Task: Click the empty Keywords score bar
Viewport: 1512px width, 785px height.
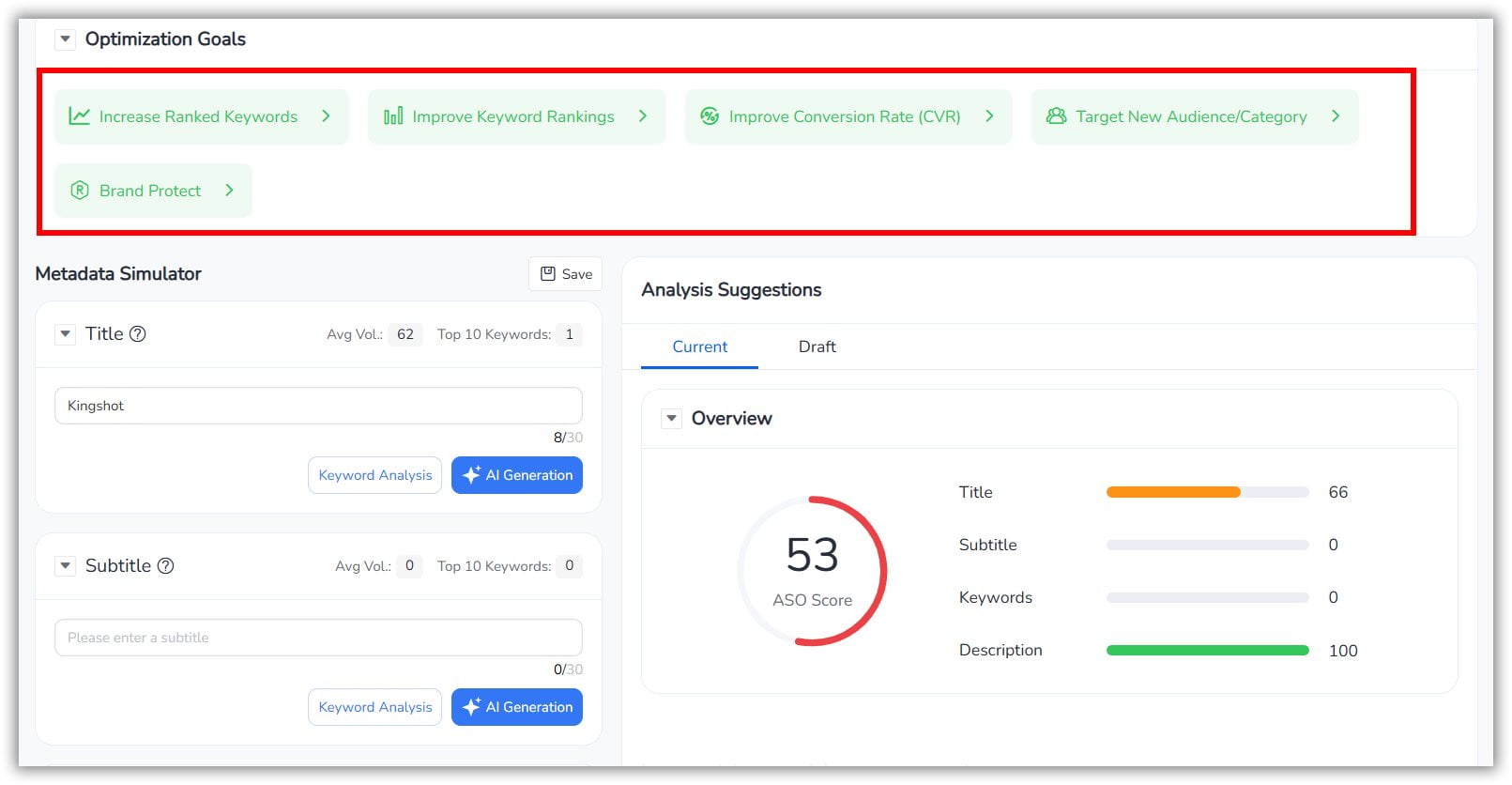Action: (1208, 597)
